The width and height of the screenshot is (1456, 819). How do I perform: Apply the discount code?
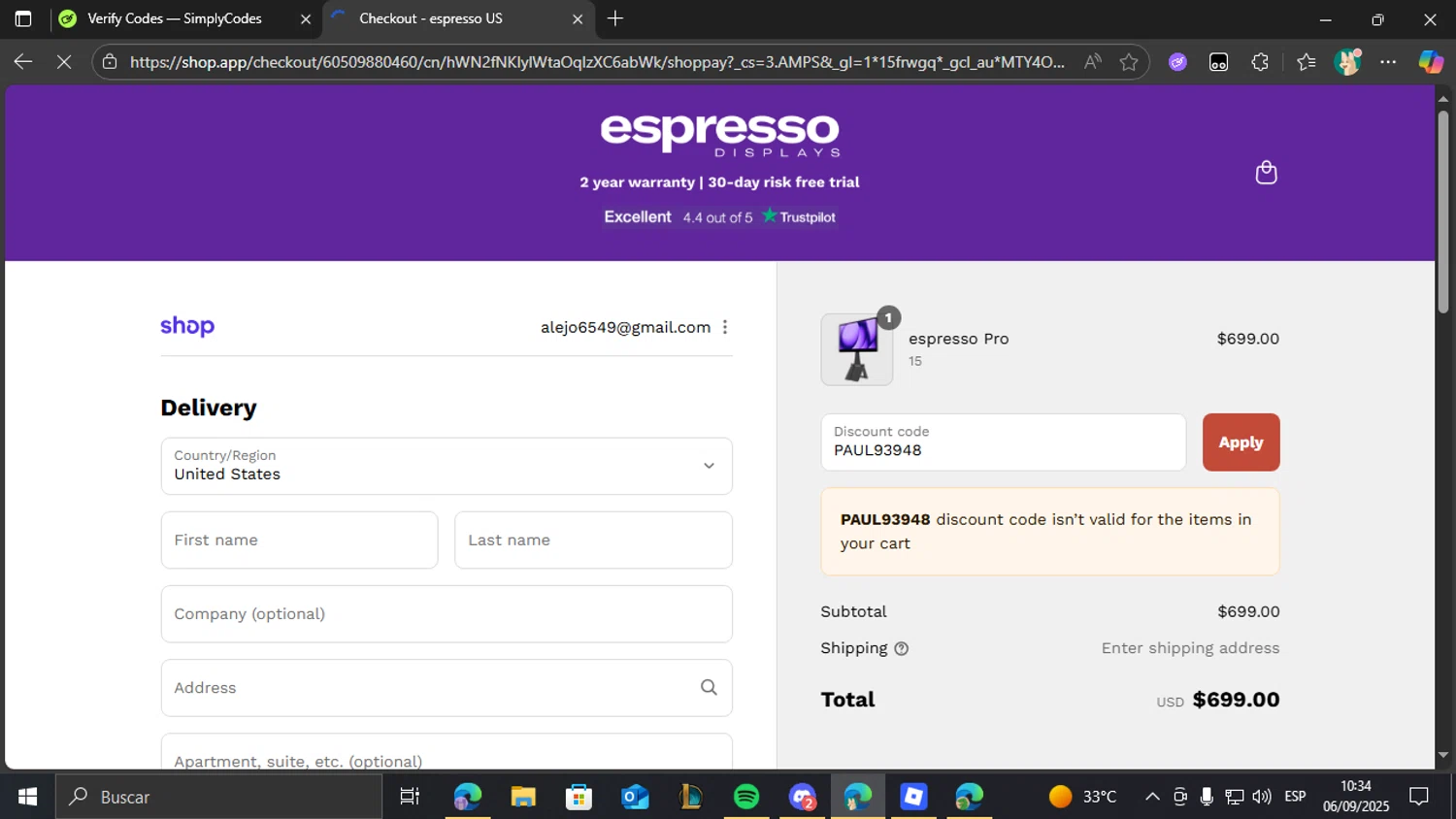coord(1241,442)
